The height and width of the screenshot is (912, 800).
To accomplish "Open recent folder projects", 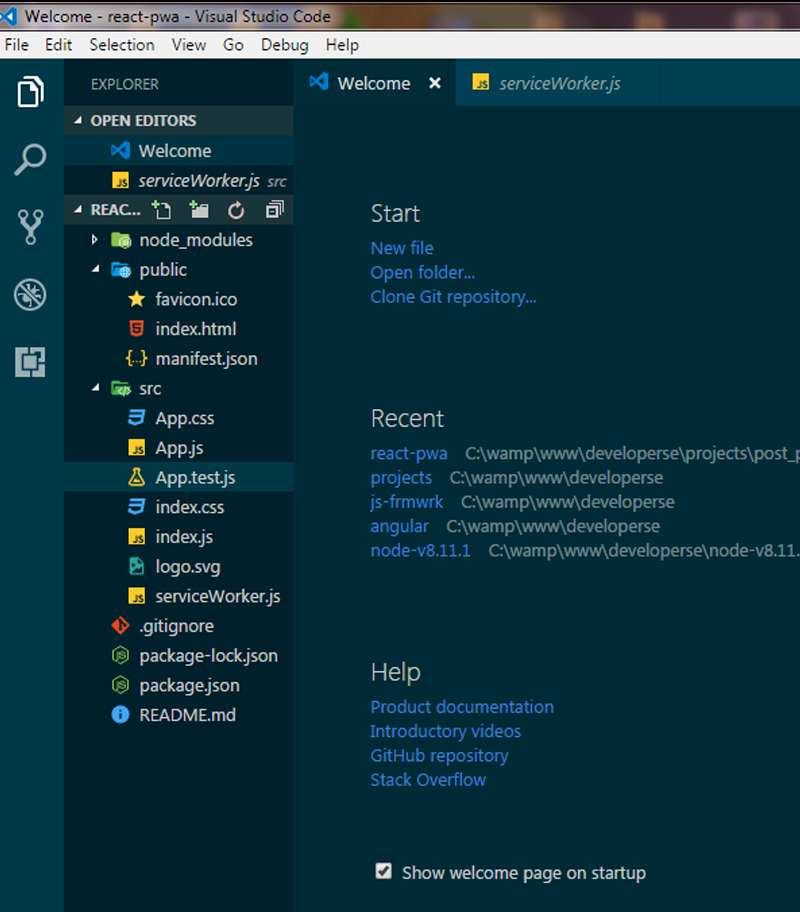I will point(401,478).
